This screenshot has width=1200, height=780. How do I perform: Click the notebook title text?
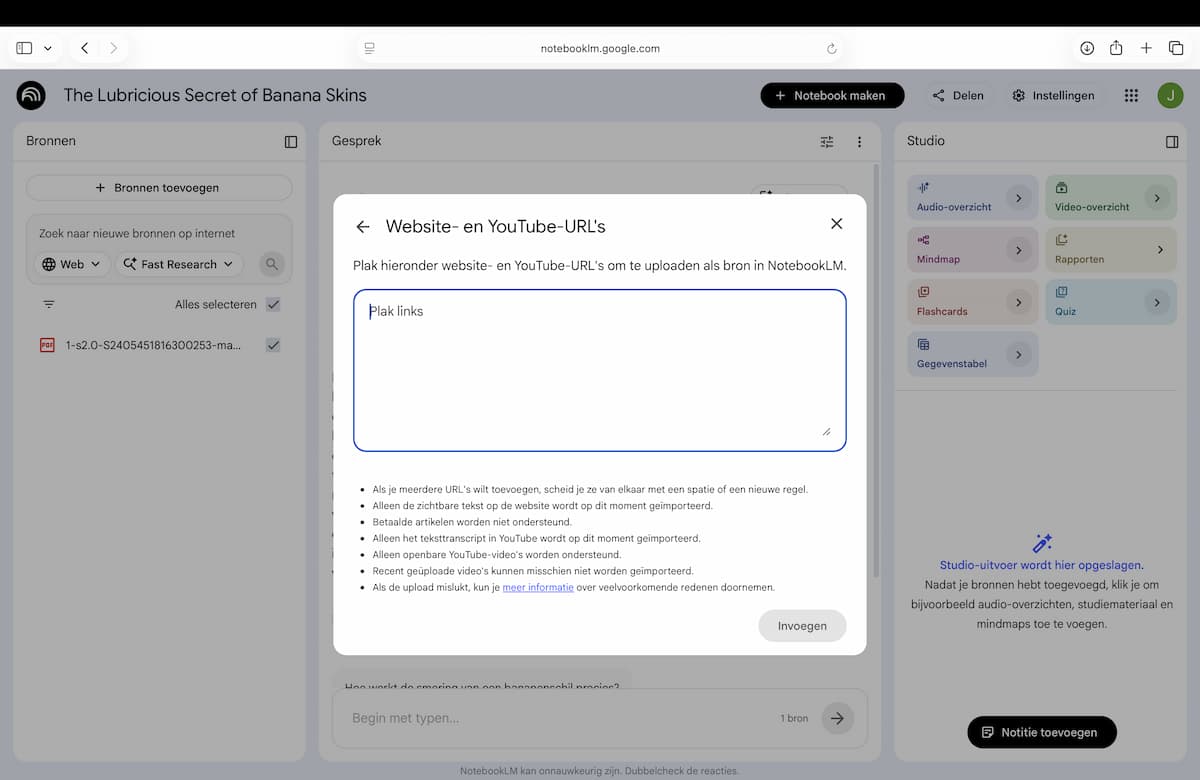tap(215, 96)
